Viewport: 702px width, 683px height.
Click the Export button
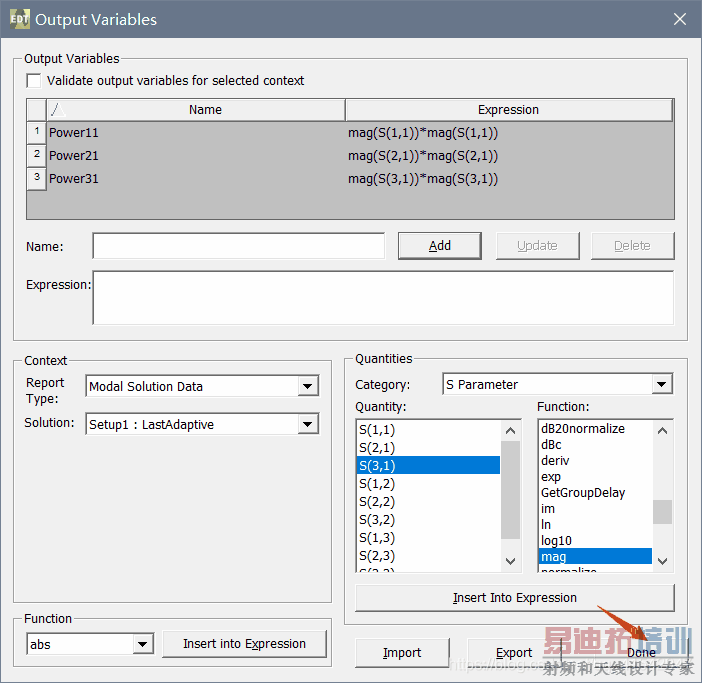point(514,653)
